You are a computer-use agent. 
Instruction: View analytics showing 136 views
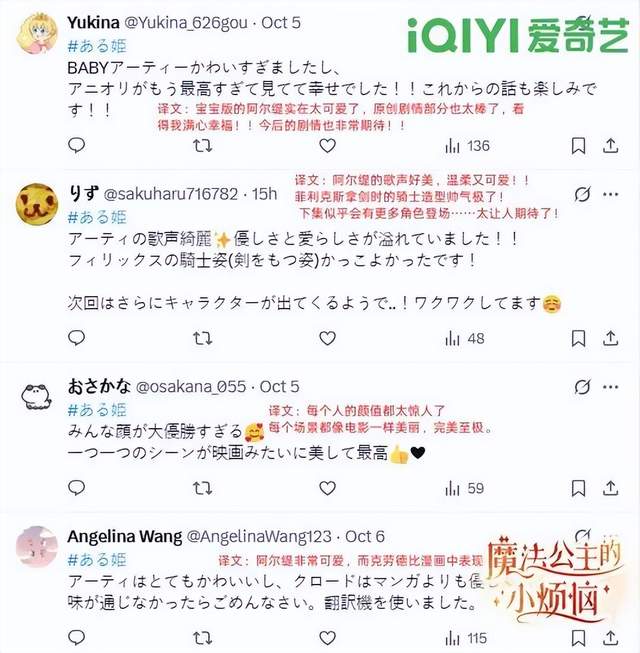pyautogui.click(x=467, y=146)
